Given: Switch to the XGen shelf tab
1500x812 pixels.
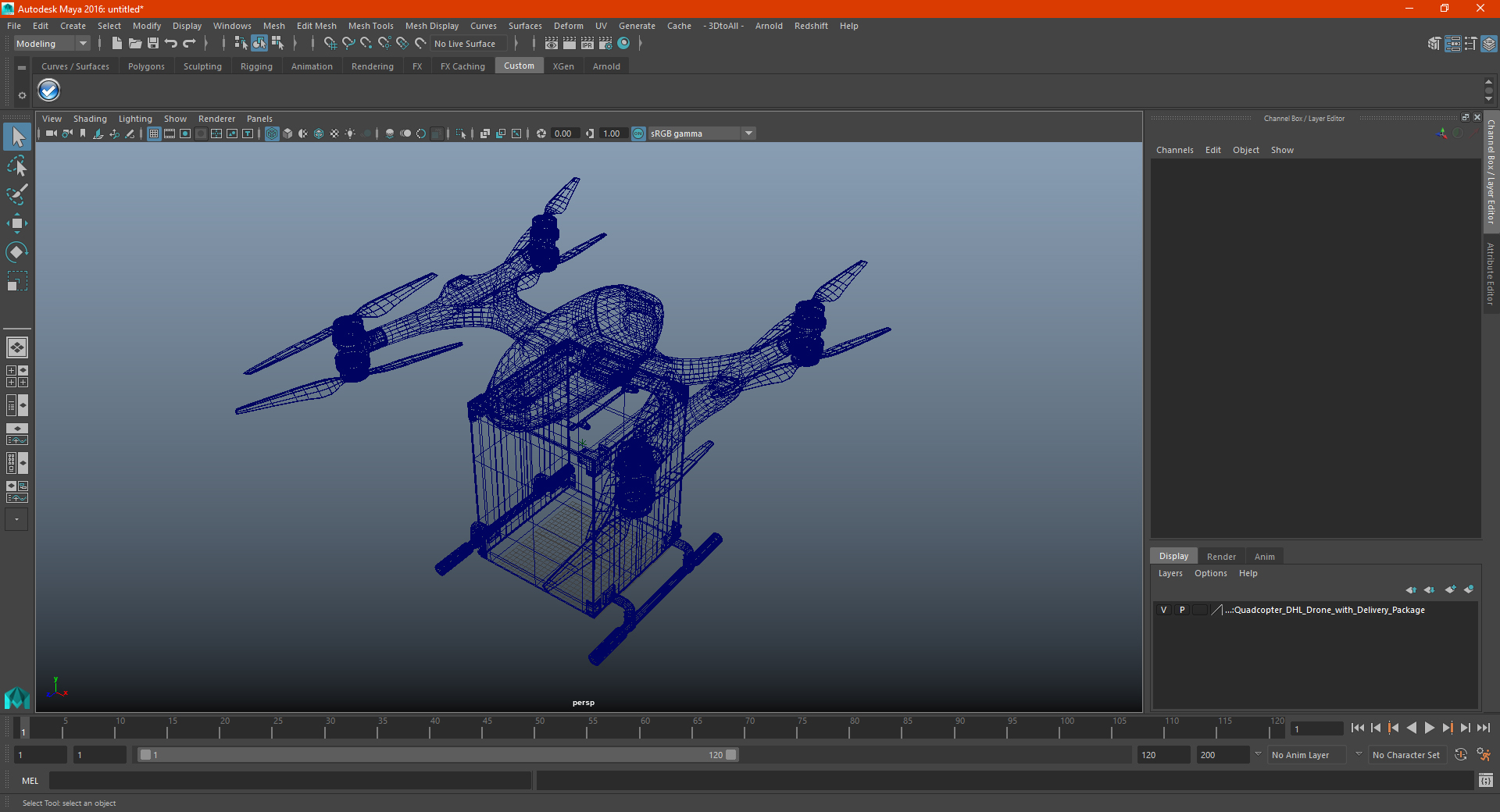Looking at the screenshot, I should coord(563,66).
